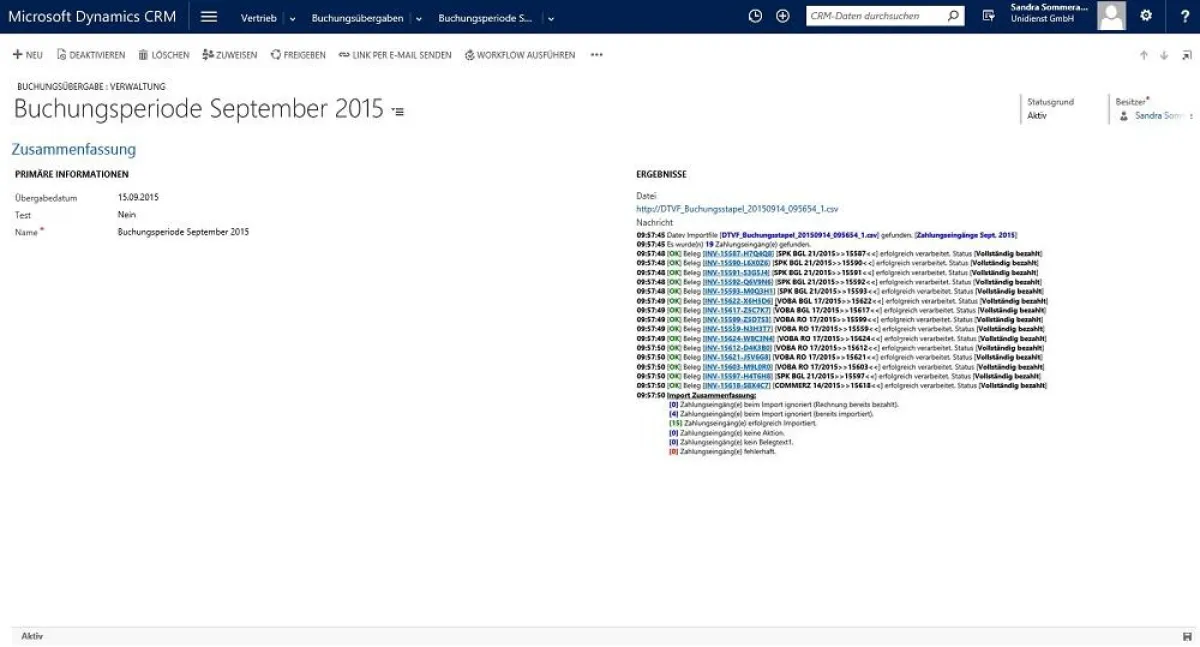Select Vertrieb in the navigation bar
Image resolution: width=1200 pixels, height=647 pixels.
pyautogui.click(x=258, y=17)
